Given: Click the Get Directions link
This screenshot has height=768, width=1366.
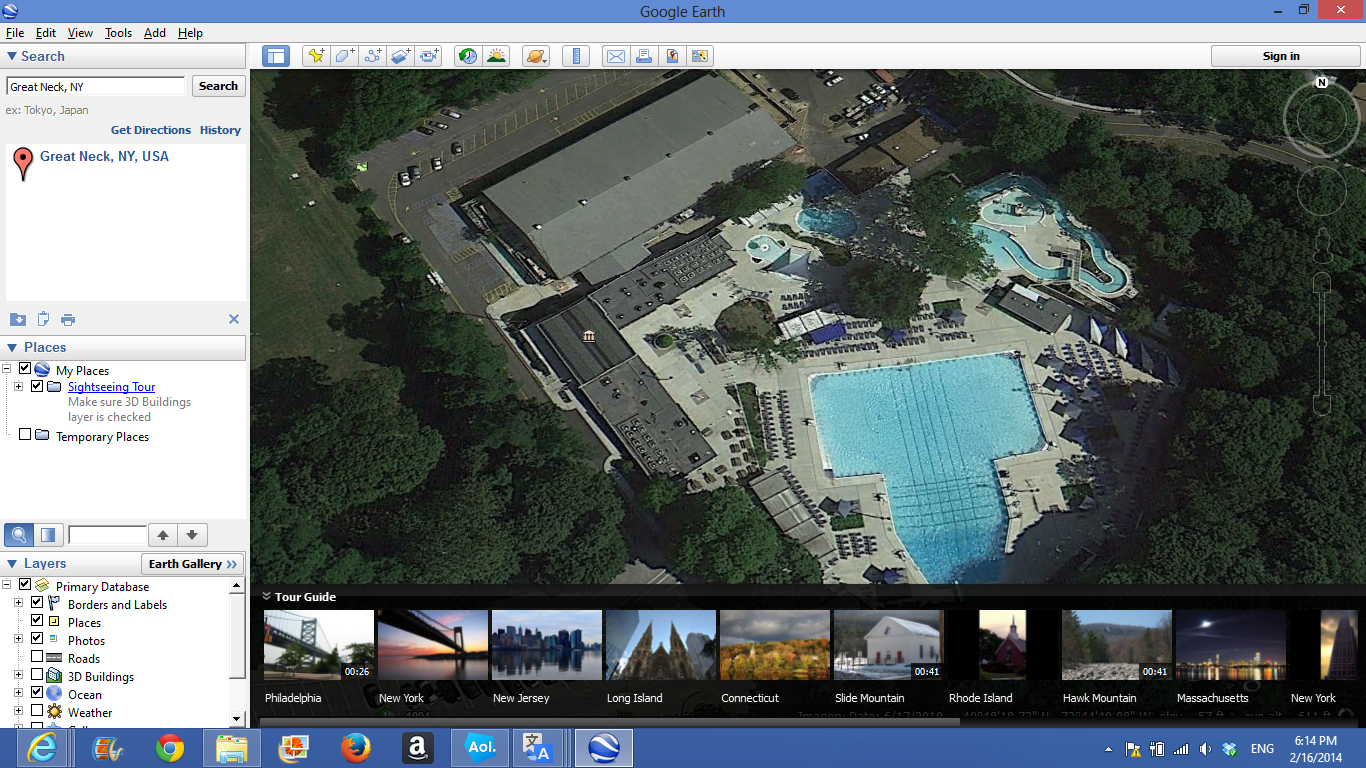Looking at the screenshot, I should coord(150,130).
